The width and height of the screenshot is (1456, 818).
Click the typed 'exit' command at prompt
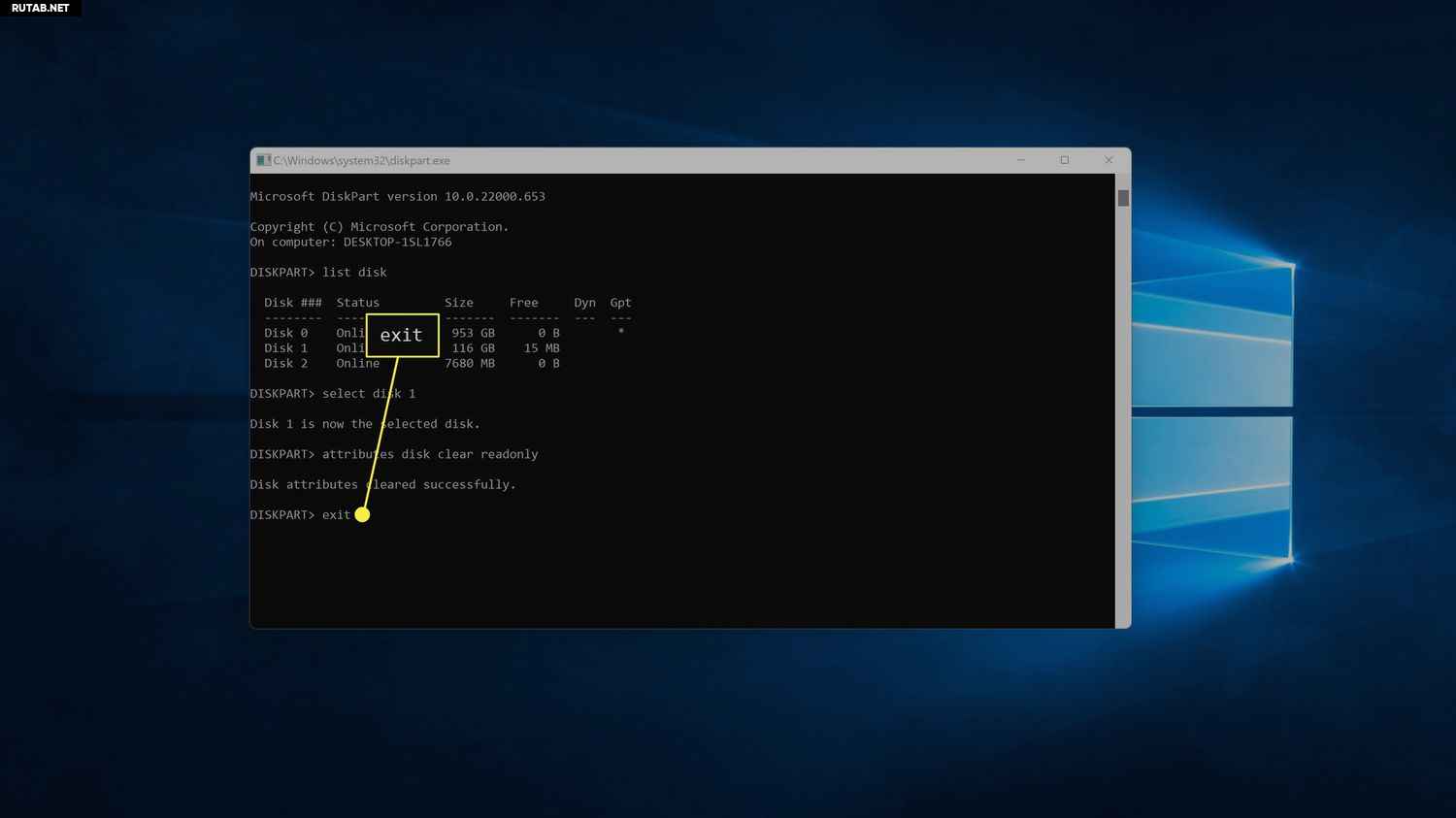coord(336,514)
